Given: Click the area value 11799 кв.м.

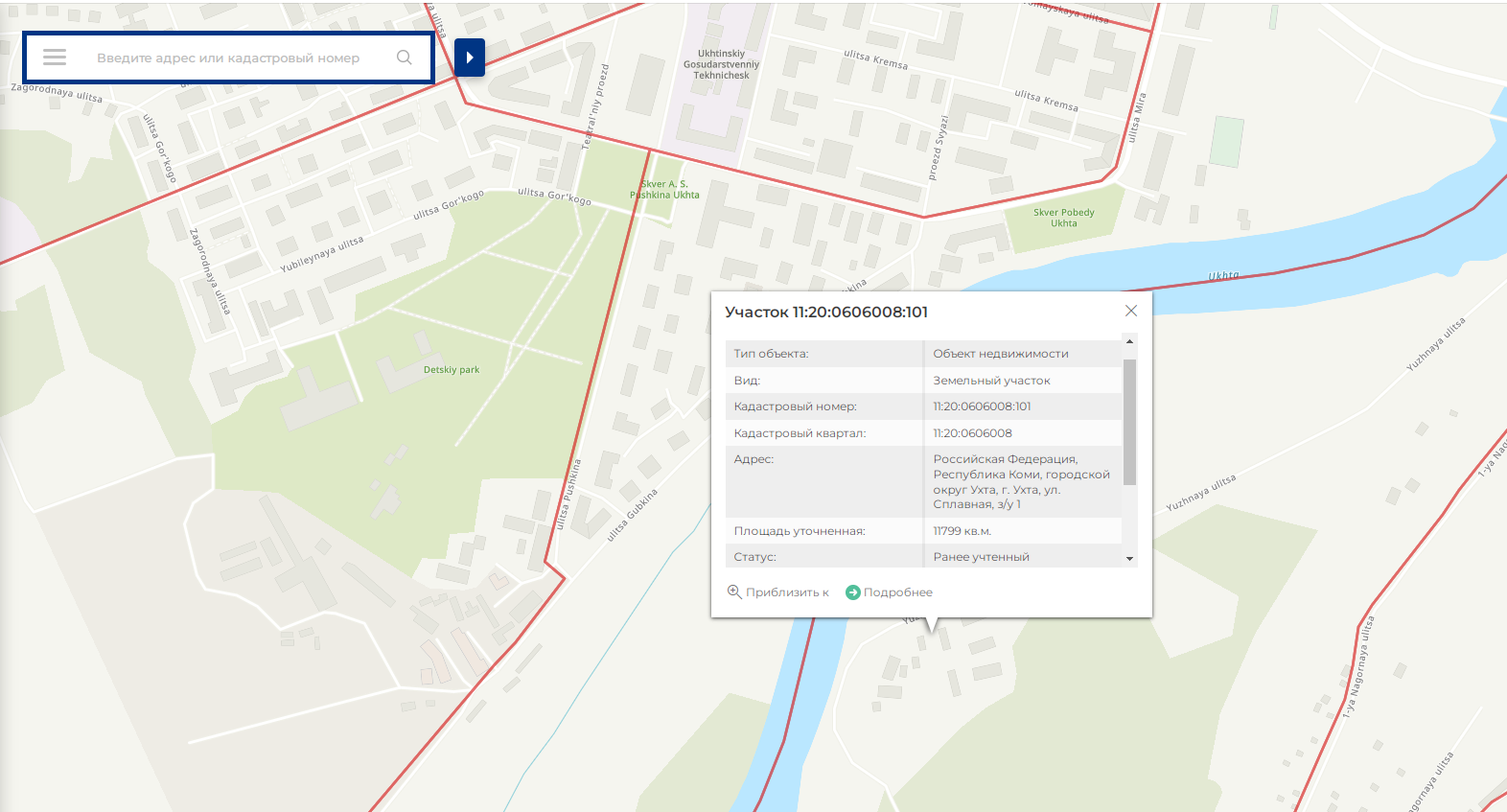Looking at the screenshot, I should click(x=962, y=531).
